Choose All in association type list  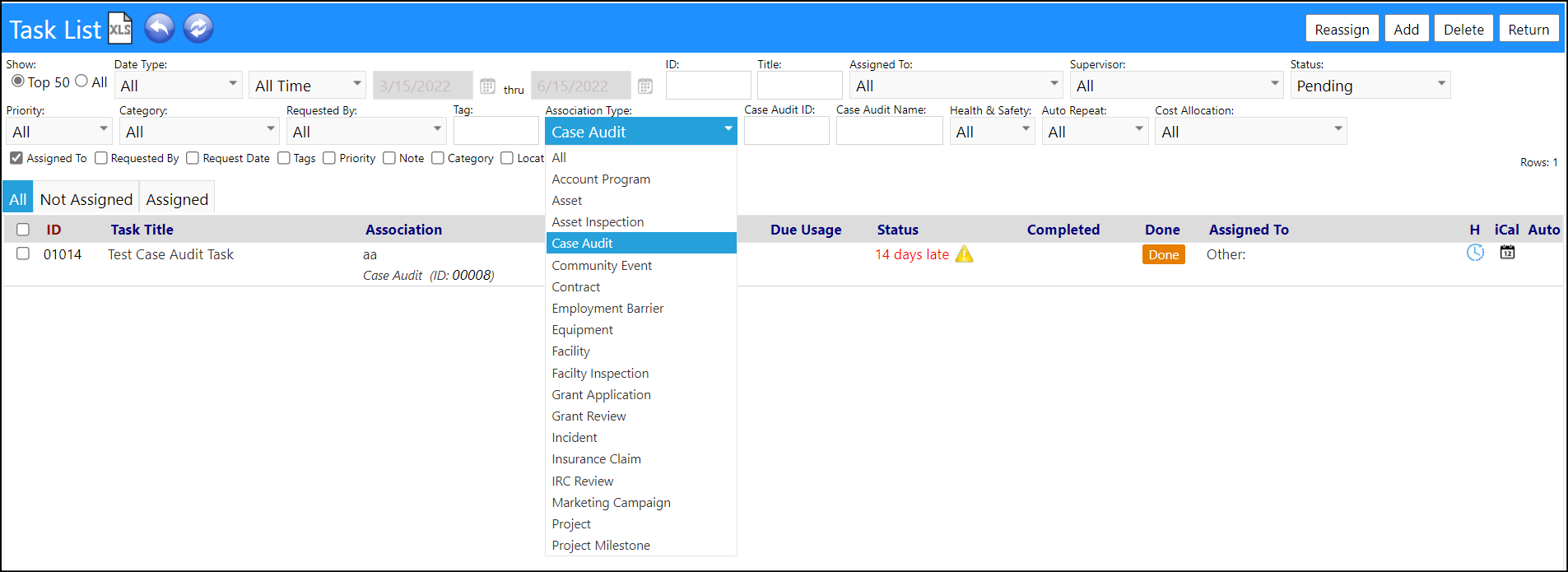641,157
